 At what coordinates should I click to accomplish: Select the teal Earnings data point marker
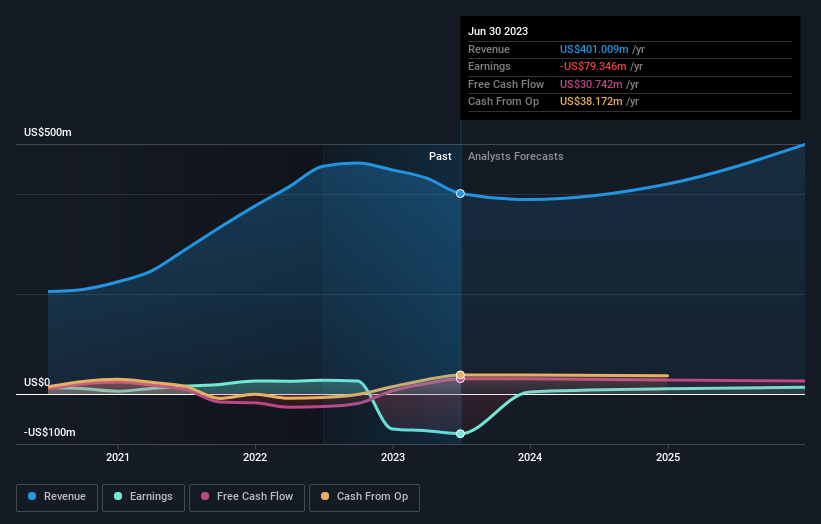[460, 433]
